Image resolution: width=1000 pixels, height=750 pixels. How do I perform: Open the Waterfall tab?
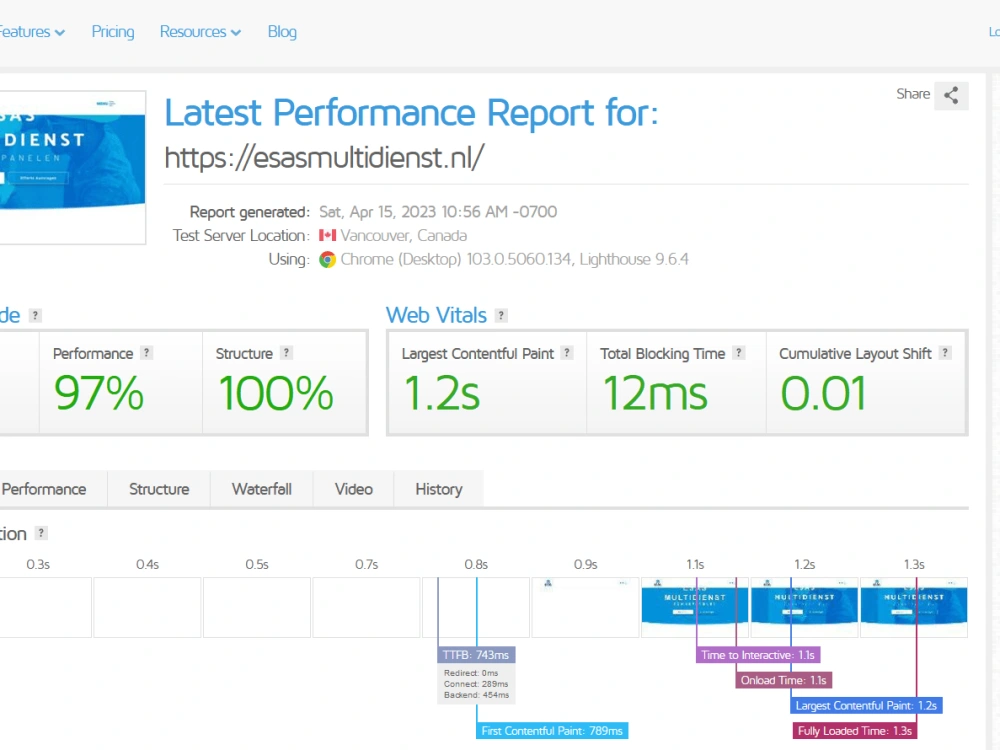click(261, 489)
